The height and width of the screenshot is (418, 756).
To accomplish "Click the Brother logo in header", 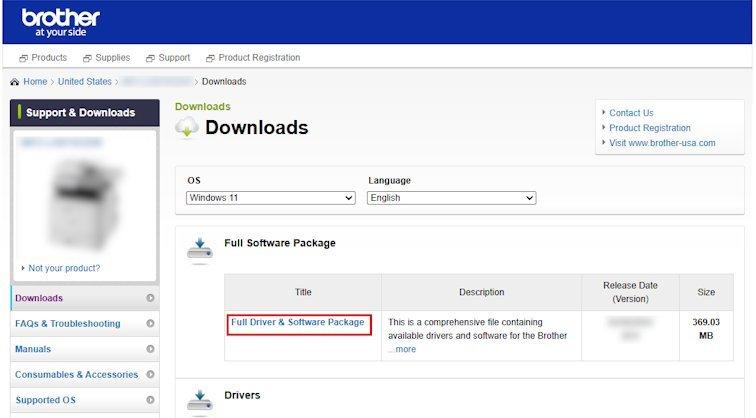I will point(61,23).
